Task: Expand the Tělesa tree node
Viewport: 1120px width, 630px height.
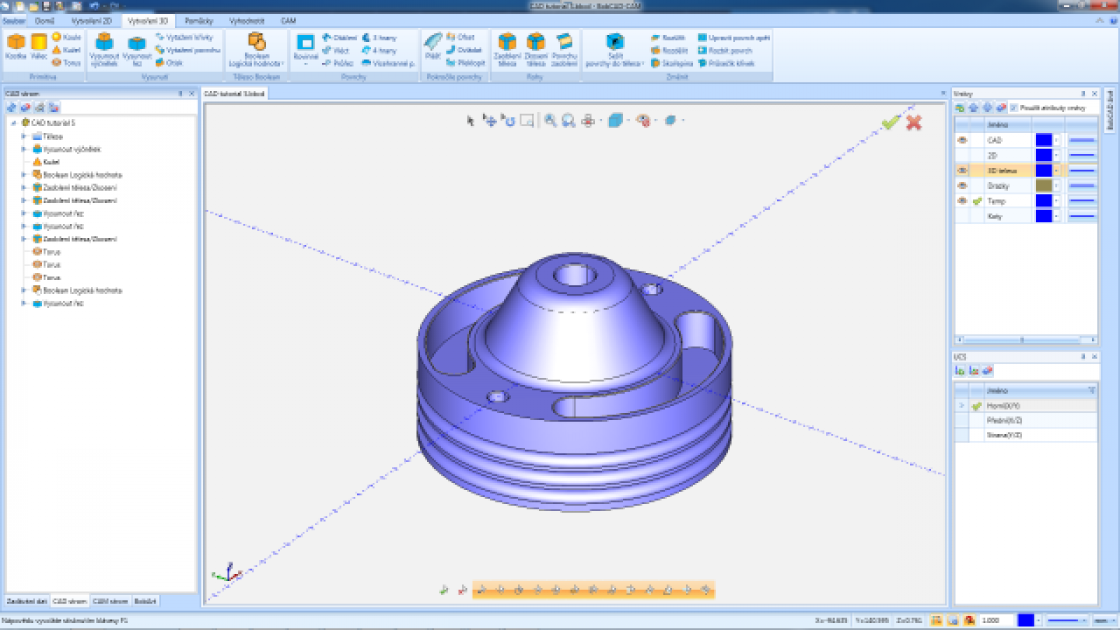Action: tap(24, 136)
